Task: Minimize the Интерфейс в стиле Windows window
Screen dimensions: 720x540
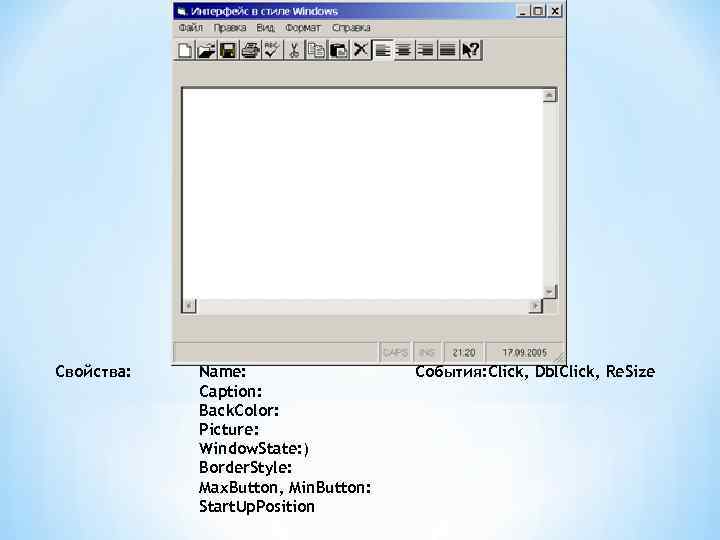Action: (523, 11)
